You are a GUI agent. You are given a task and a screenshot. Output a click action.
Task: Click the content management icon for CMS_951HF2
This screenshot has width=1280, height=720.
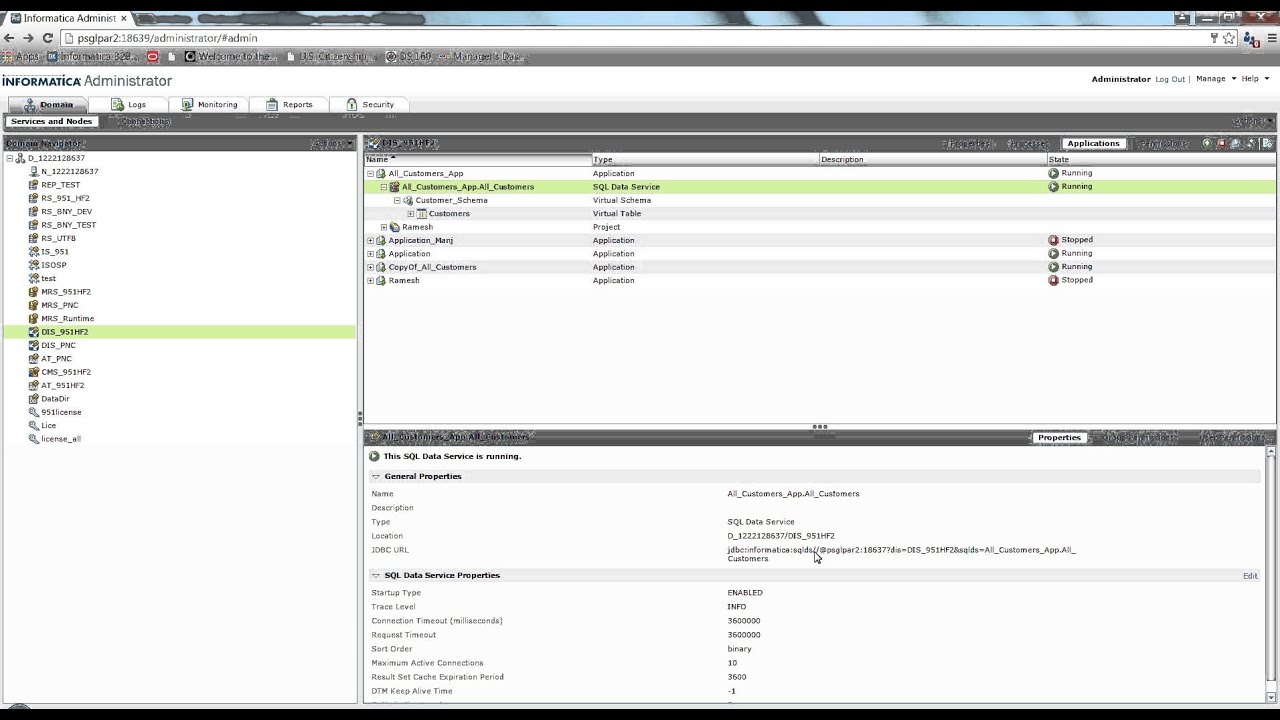[34, 372]
